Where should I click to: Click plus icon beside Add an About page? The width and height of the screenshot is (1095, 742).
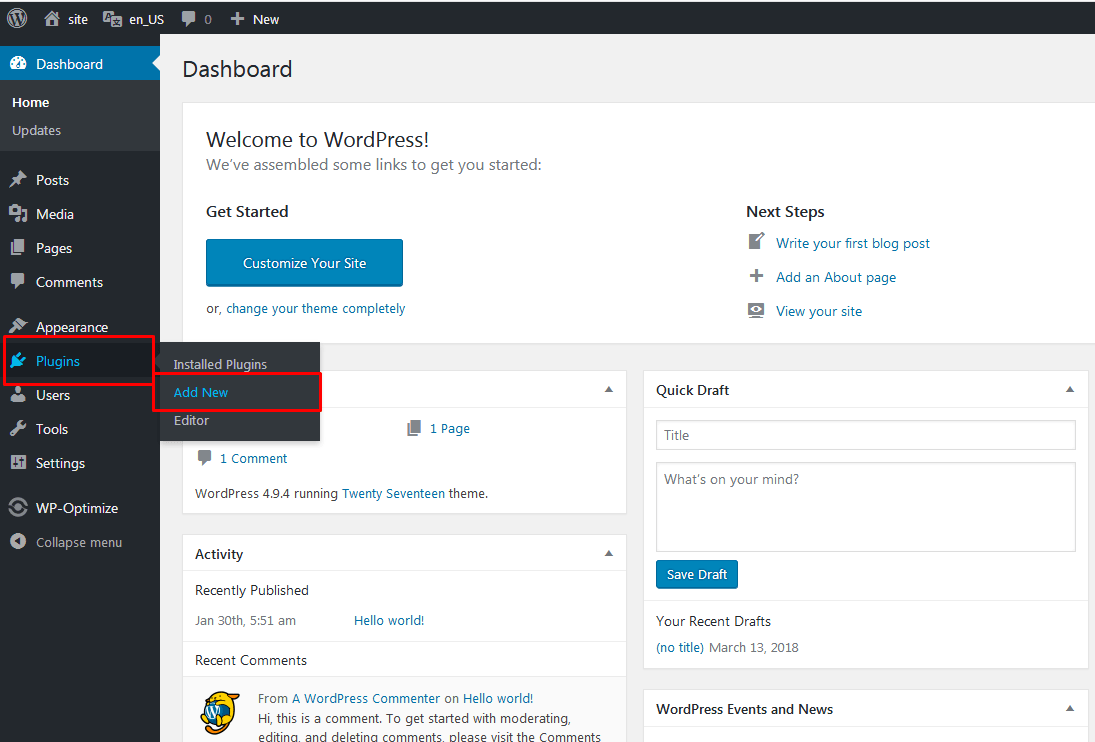756,276
